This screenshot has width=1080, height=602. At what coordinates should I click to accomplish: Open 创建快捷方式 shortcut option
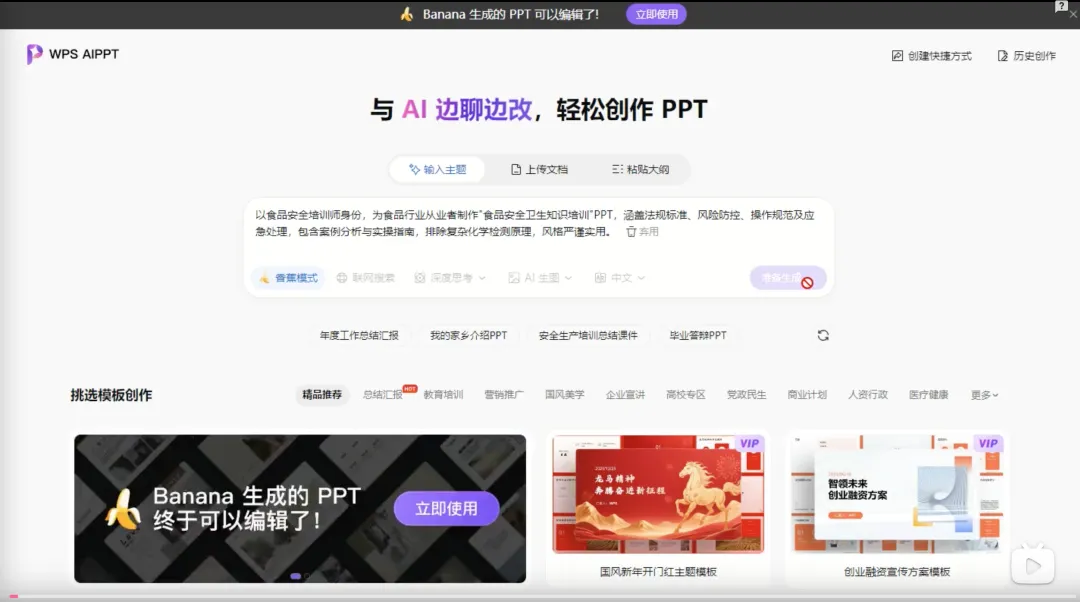pyautogui.click(x=931, y=56)
